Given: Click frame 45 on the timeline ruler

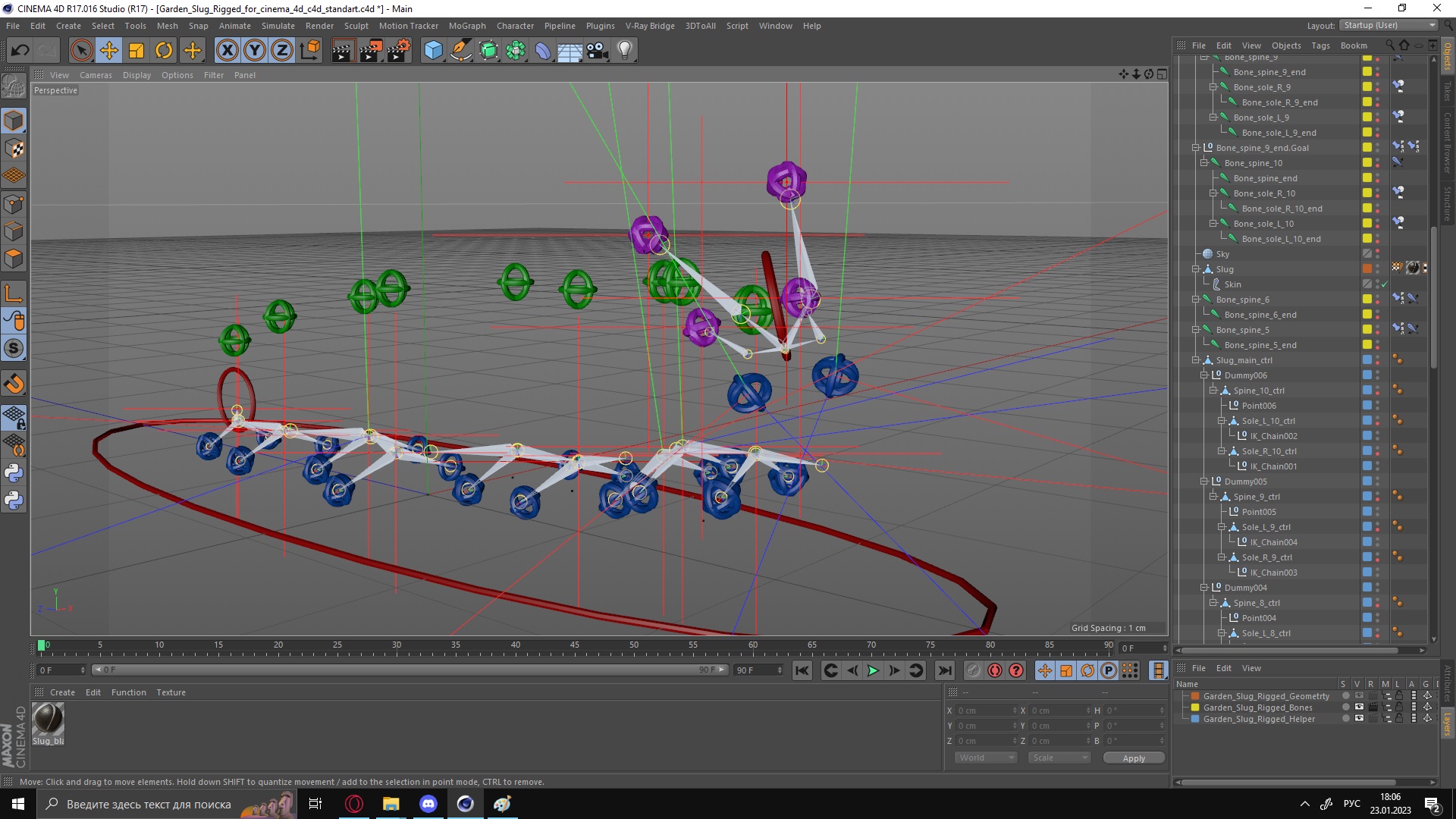Looking at the screenshot, I should pyautogui.click(x=575, y=645).
